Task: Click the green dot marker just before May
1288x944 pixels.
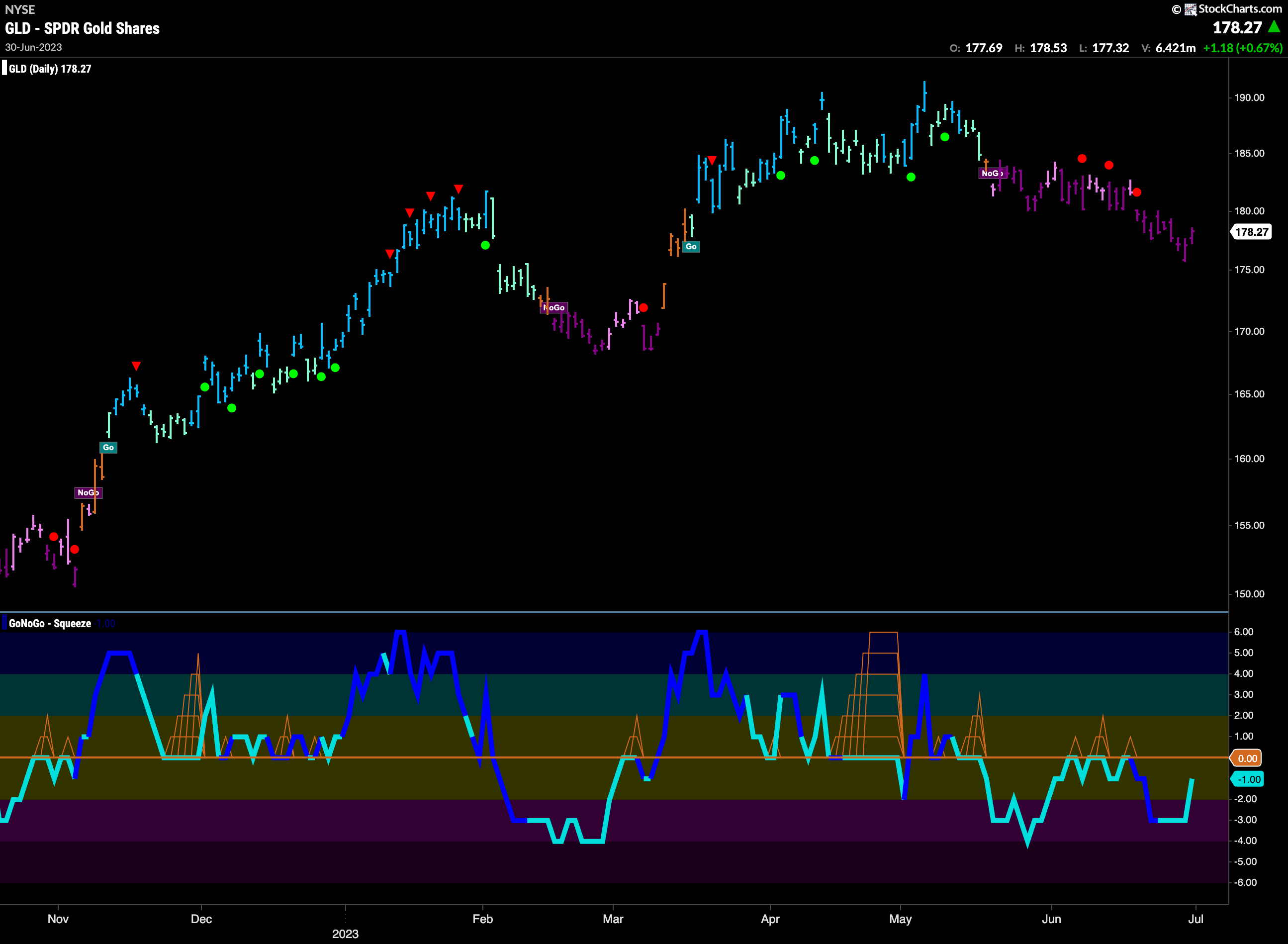Action: coord(911,177)
